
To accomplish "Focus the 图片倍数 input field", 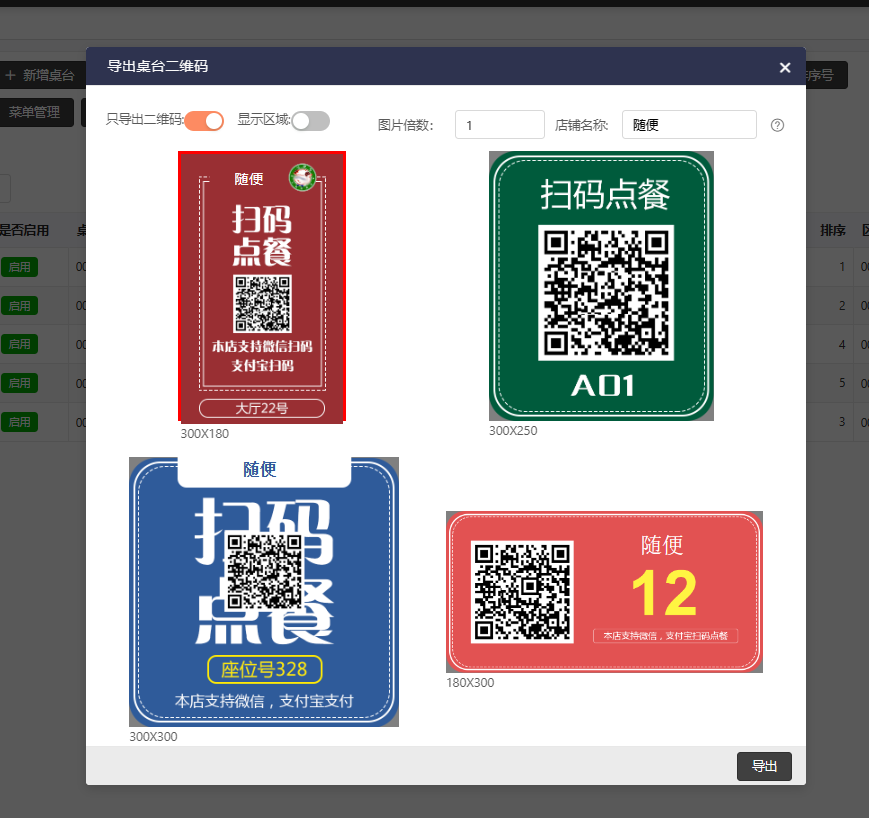I will point(499,125).
